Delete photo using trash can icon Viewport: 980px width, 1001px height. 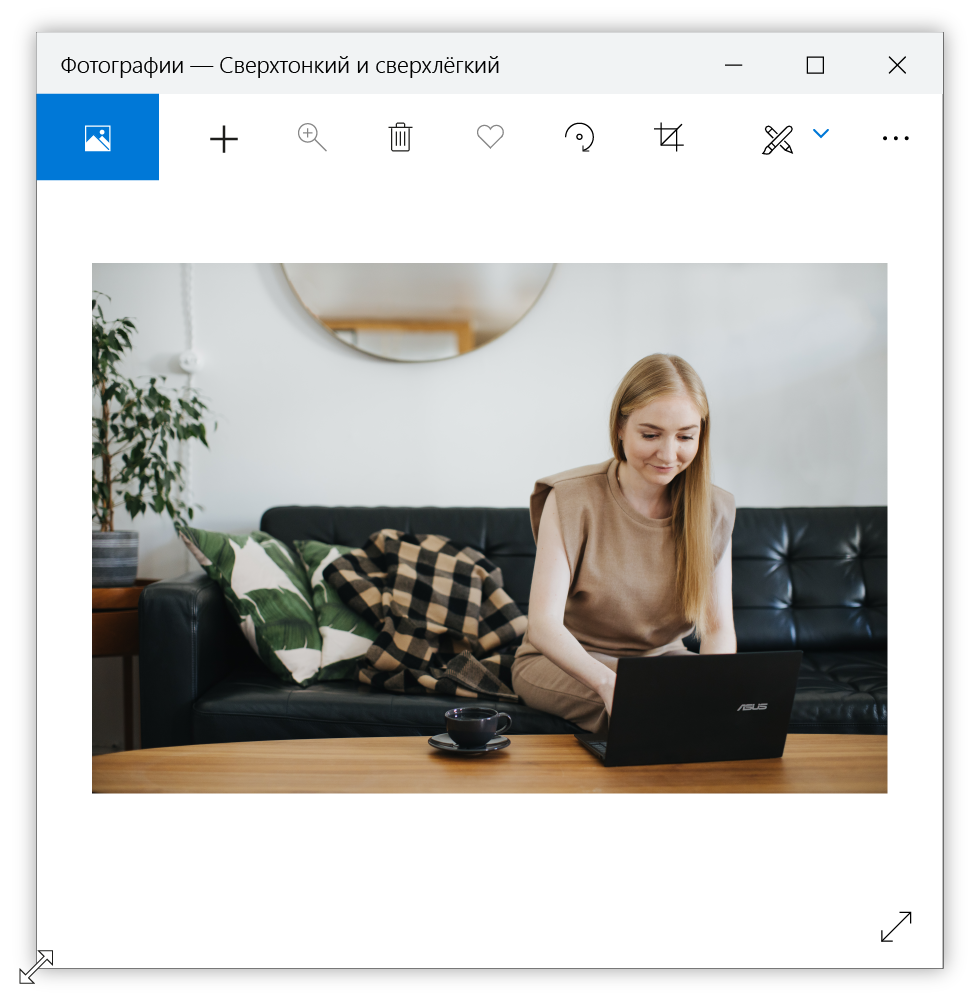point(400,137)
